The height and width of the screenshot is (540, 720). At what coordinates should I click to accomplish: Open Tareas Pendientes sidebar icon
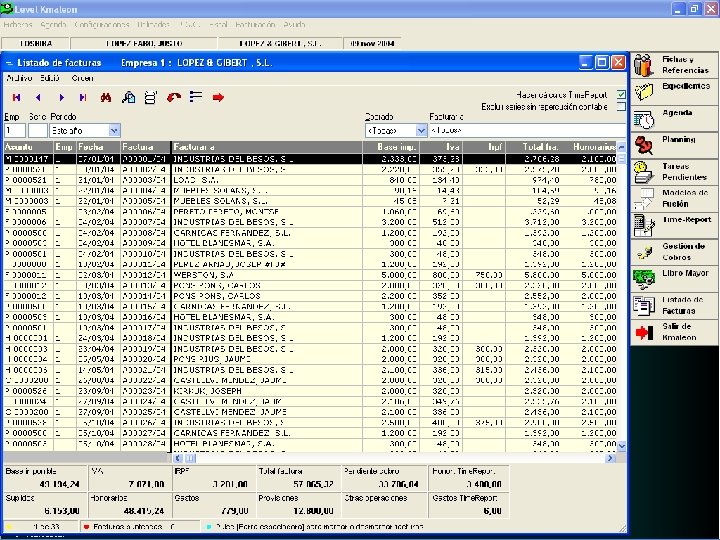(x=644, y=172)
